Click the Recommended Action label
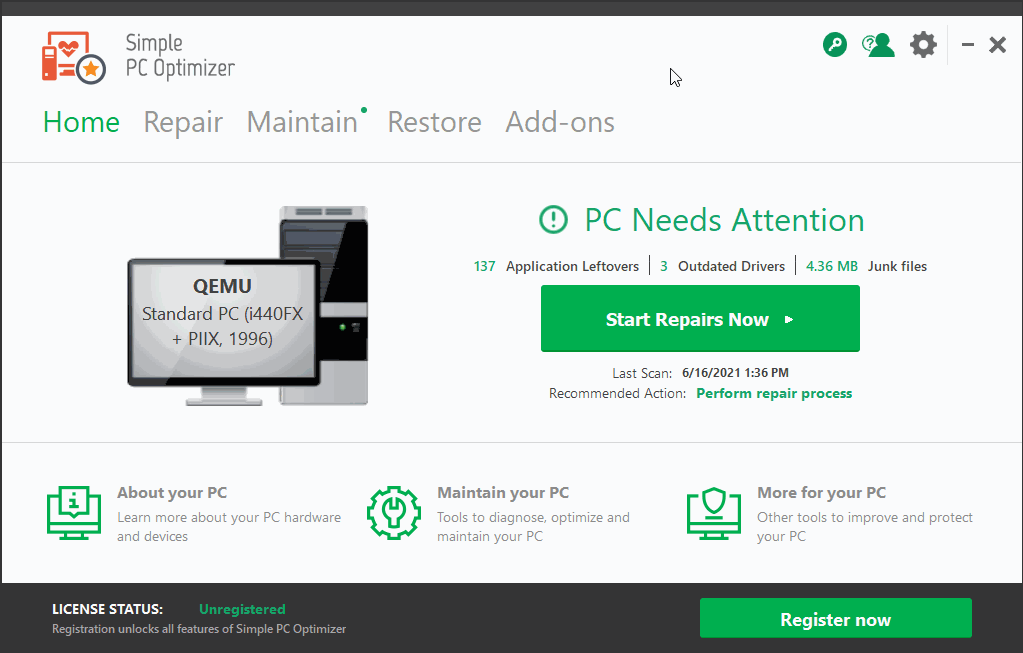Viewport: 1023px width, 653px height. (x=617, y=393)
